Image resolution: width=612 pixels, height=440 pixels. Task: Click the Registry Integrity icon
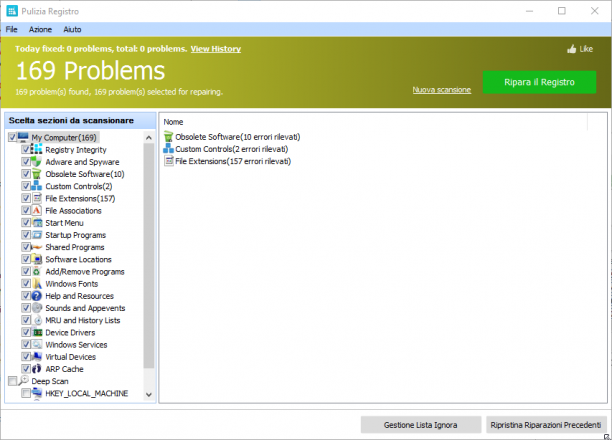(37, 150)
